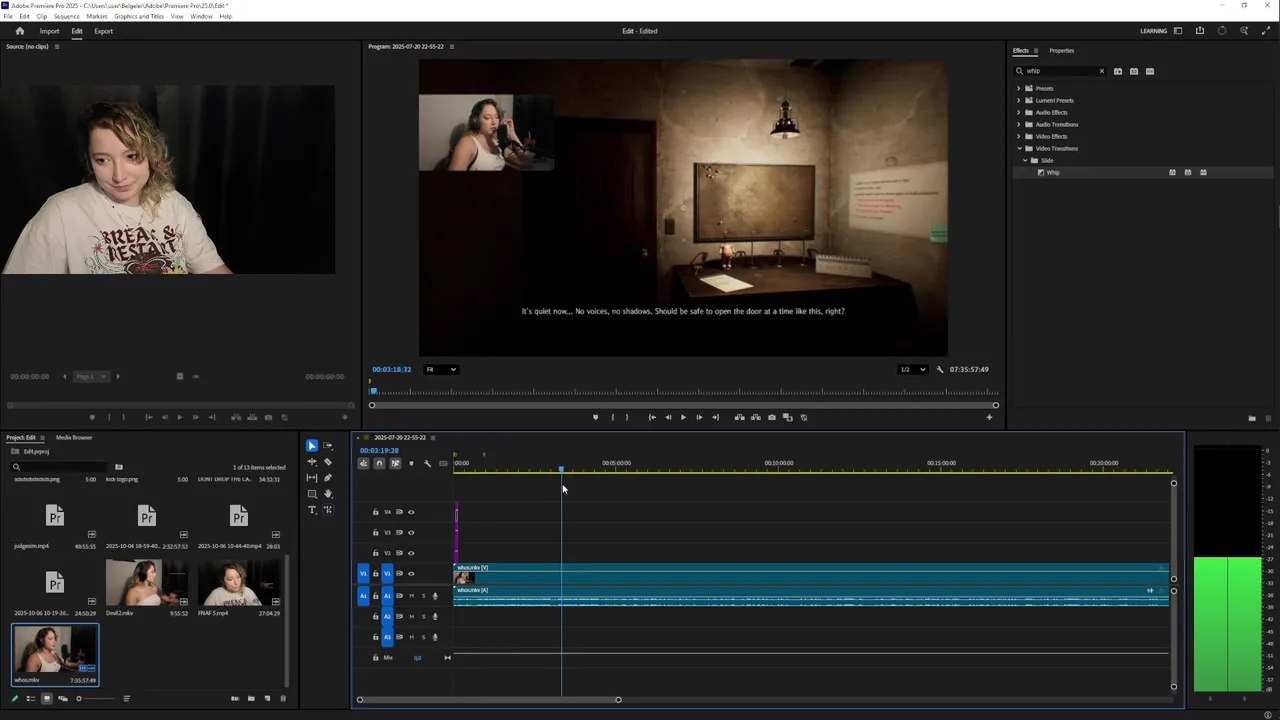The height and width of the screenshot is (720, 1280).
Task: Mute audio track A1
Action: click(411, 596)
